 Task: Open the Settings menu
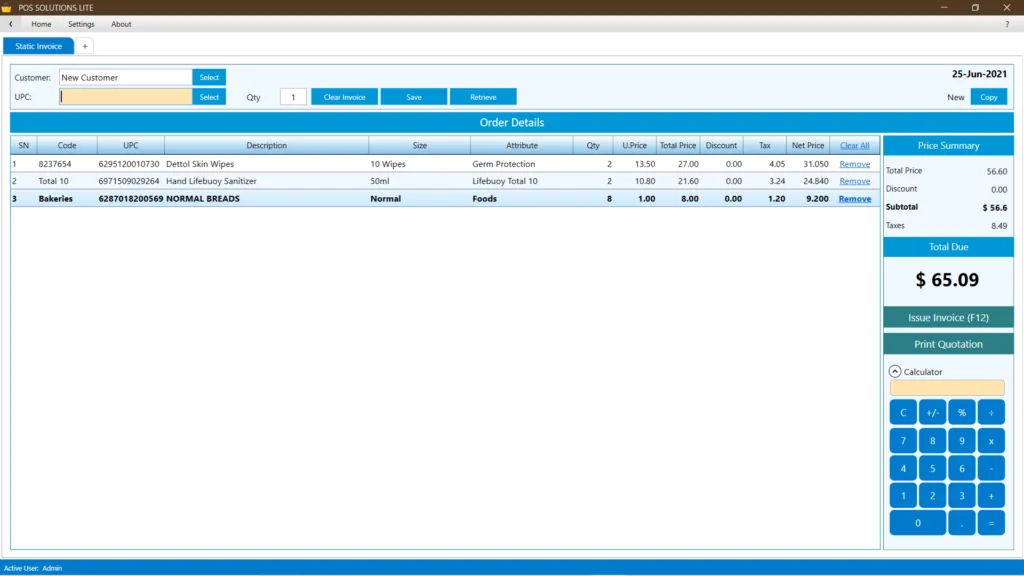coord(80,23)
